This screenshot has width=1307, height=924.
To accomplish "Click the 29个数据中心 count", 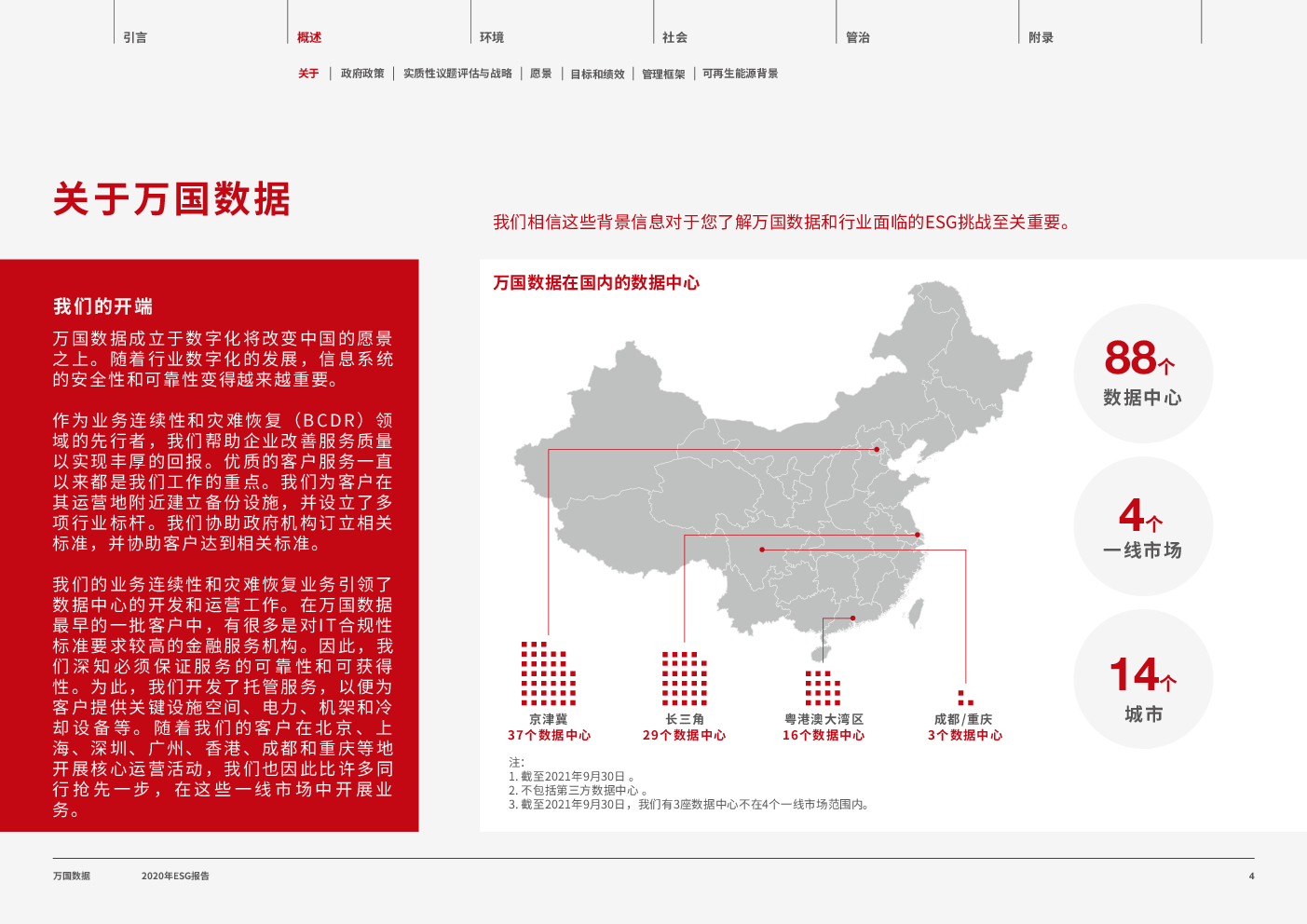I will point(684,735).
